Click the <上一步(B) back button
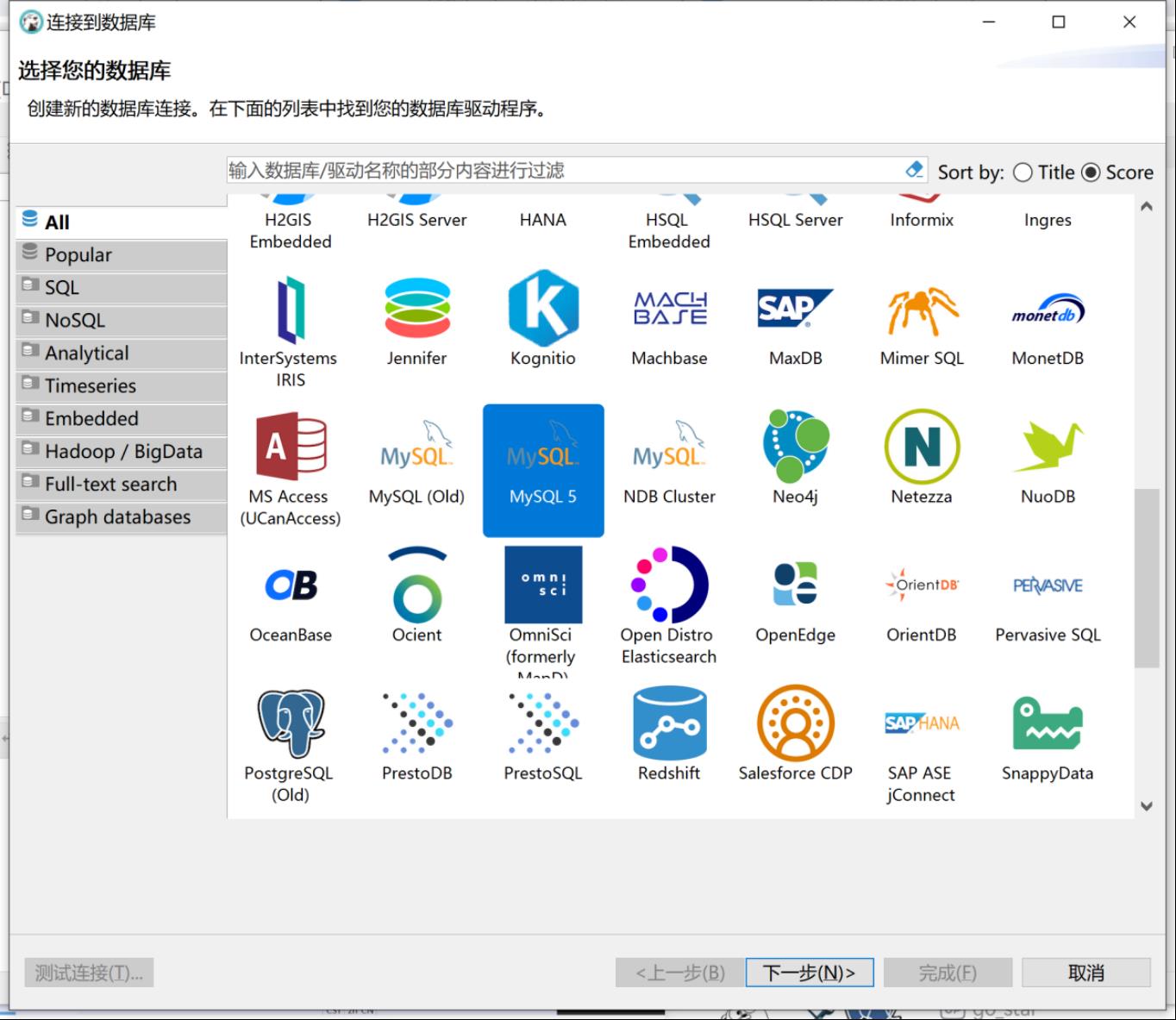 680,973
